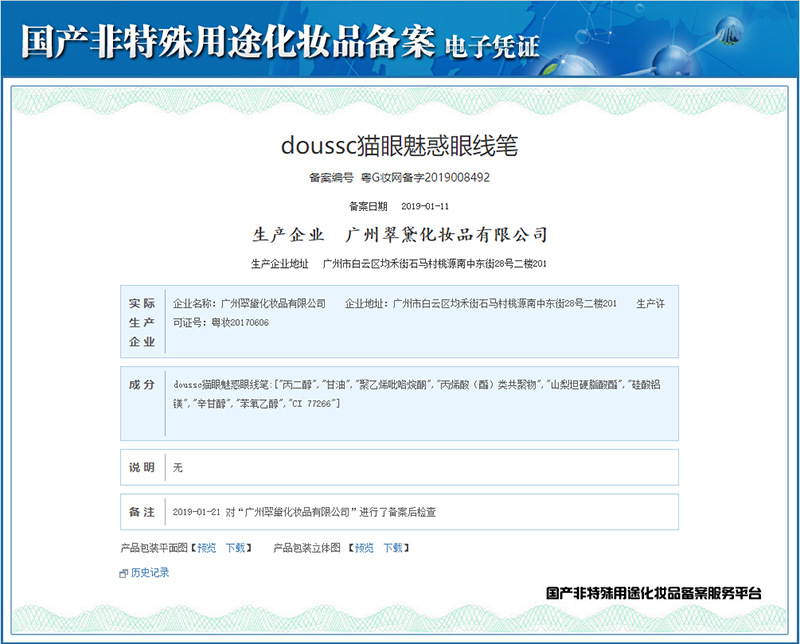Click the filing number 粤G妆网备字2019008492
The image size is (800, 644).
tap(425, 178)
